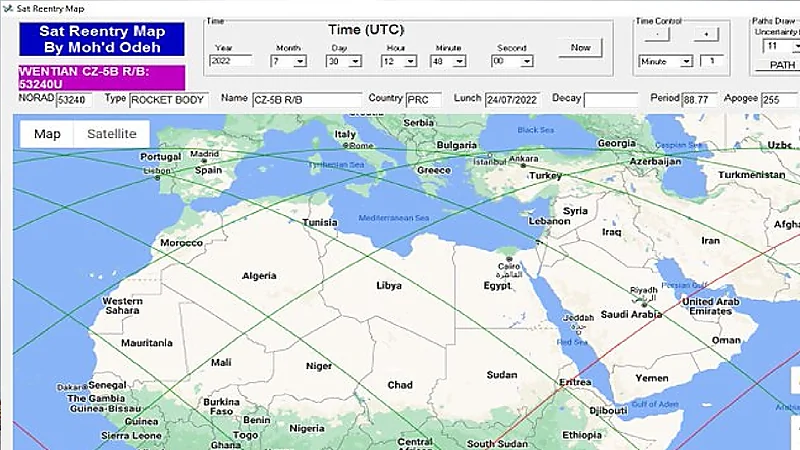The width and height of the screenshot is (800, 450).
Task: Click the Mediterranean Sea label
Action: pos(393,218)
